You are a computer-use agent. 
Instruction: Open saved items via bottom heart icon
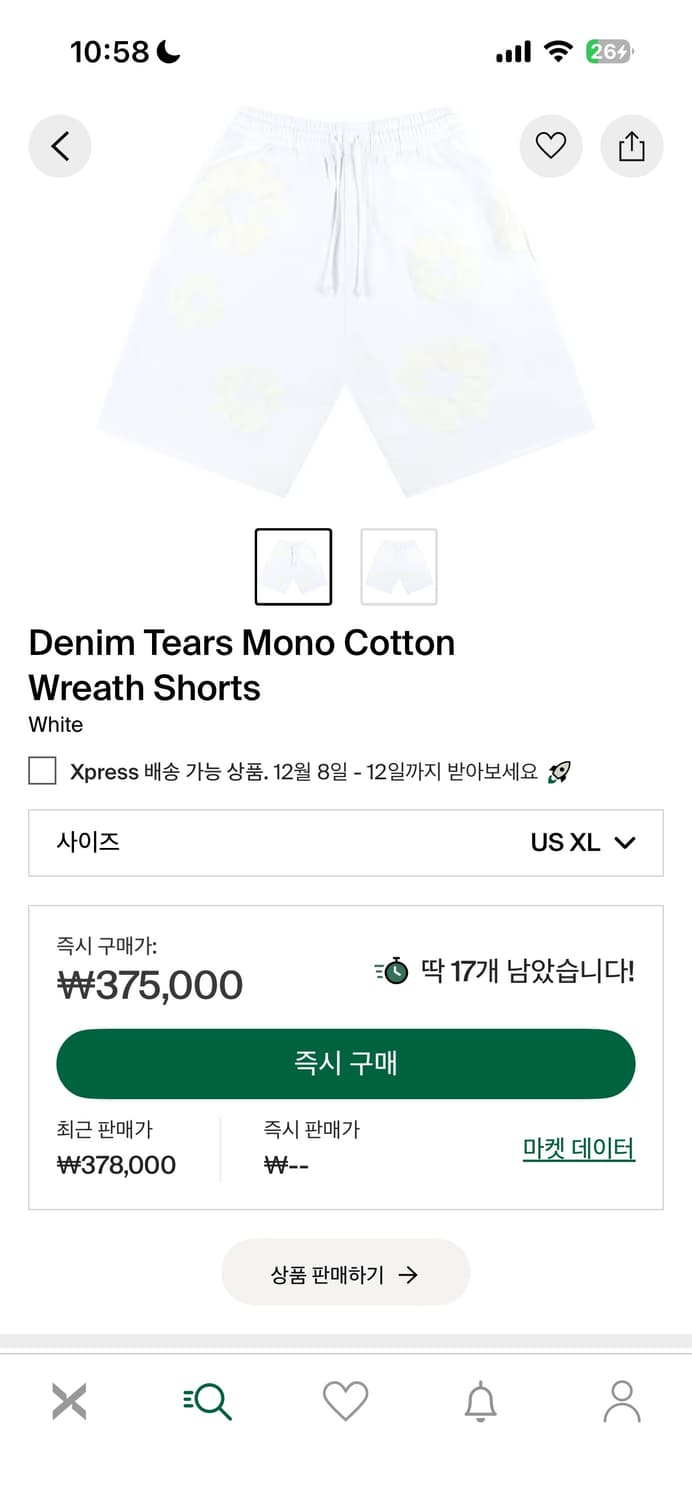click(x=345, y=1400)
